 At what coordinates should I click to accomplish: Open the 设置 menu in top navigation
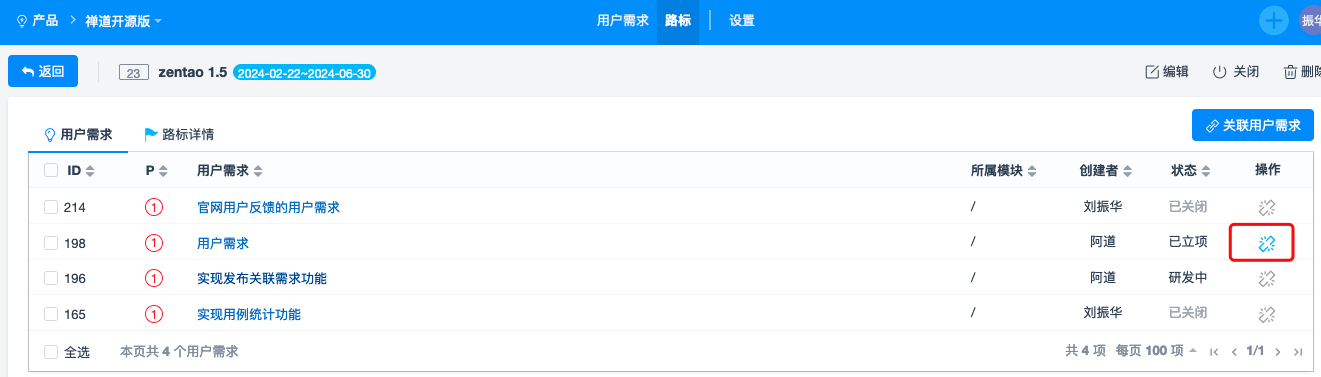[742, 20]
